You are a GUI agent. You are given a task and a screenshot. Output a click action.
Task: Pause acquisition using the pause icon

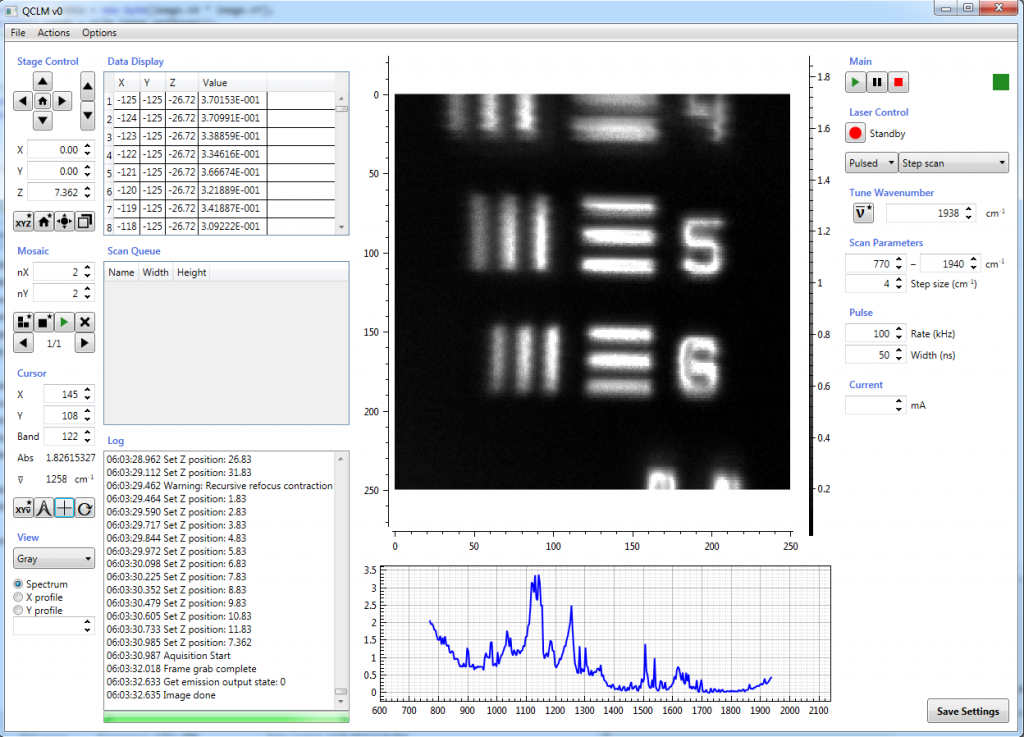point(876,82)
